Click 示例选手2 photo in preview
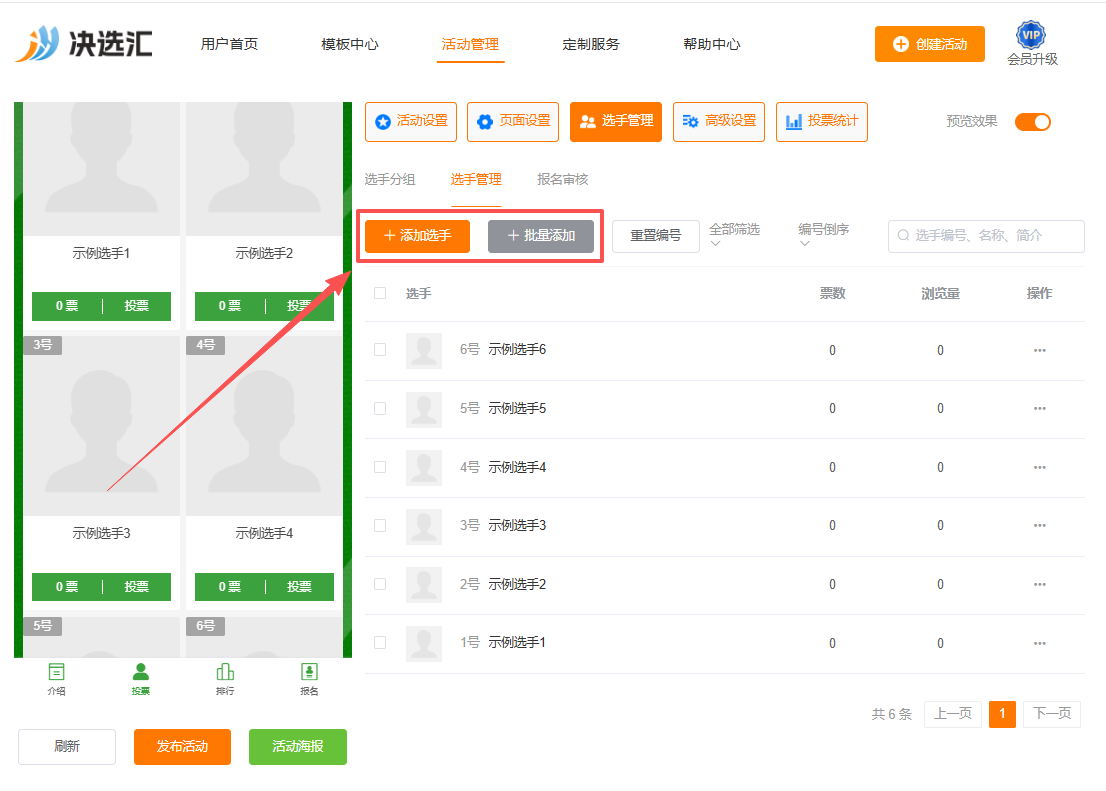The height and width of the screenshot is (791, 1106). (x=264, y=169)
